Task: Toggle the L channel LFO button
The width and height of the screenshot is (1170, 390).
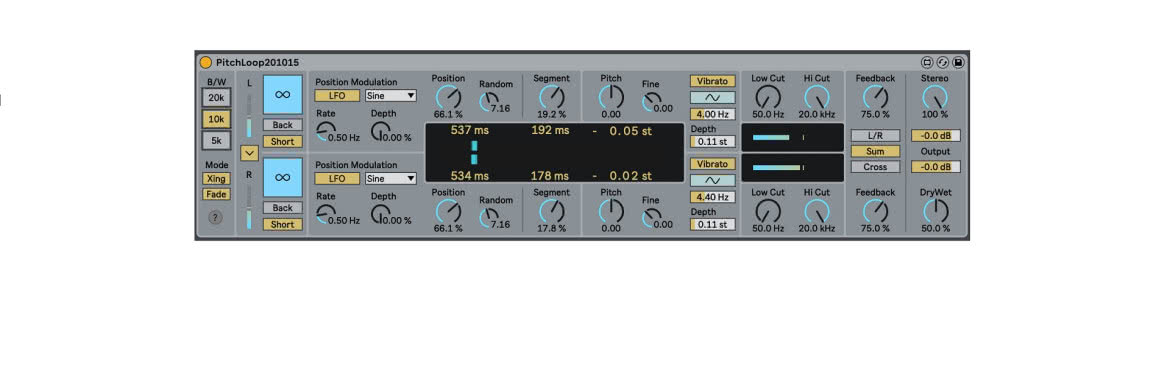Action: 337,95
